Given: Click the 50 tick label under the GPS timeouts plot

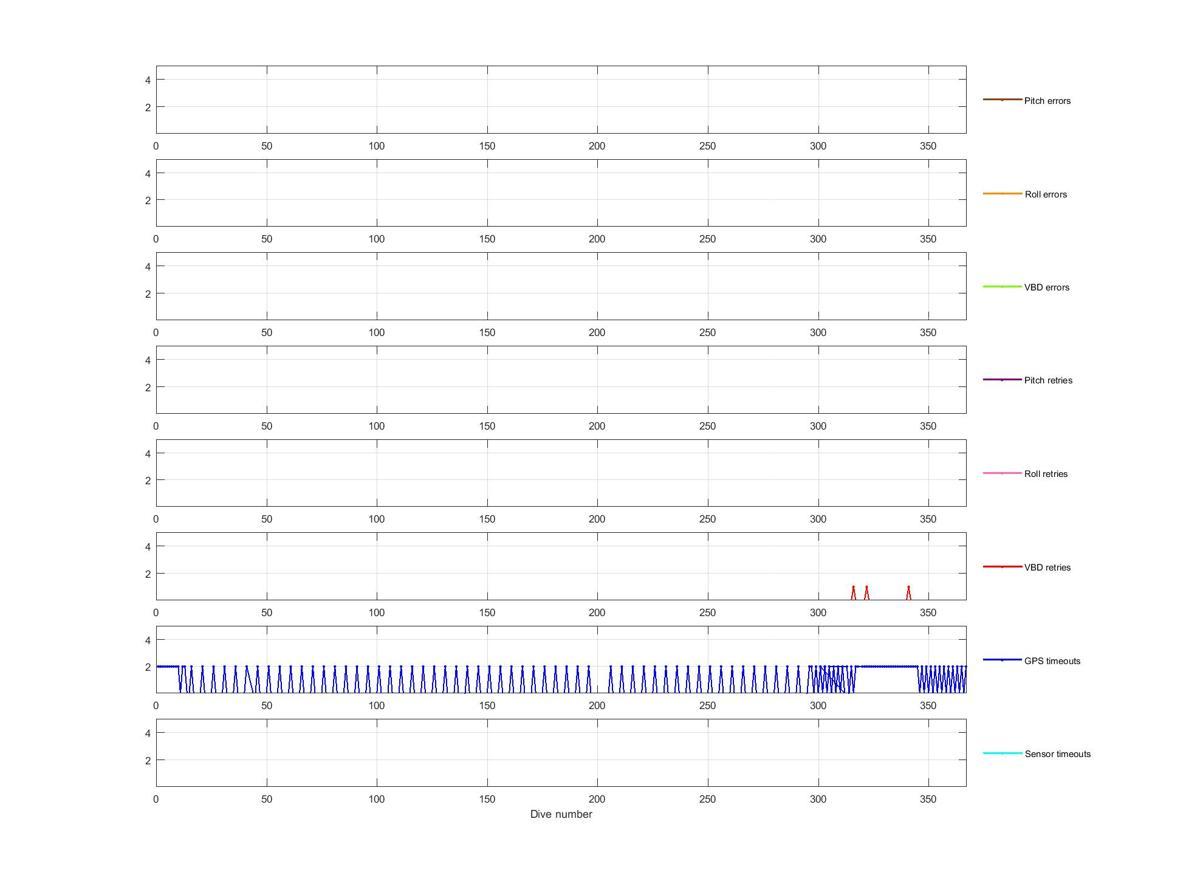Looking at the screenshot, I should coord(266,706).
